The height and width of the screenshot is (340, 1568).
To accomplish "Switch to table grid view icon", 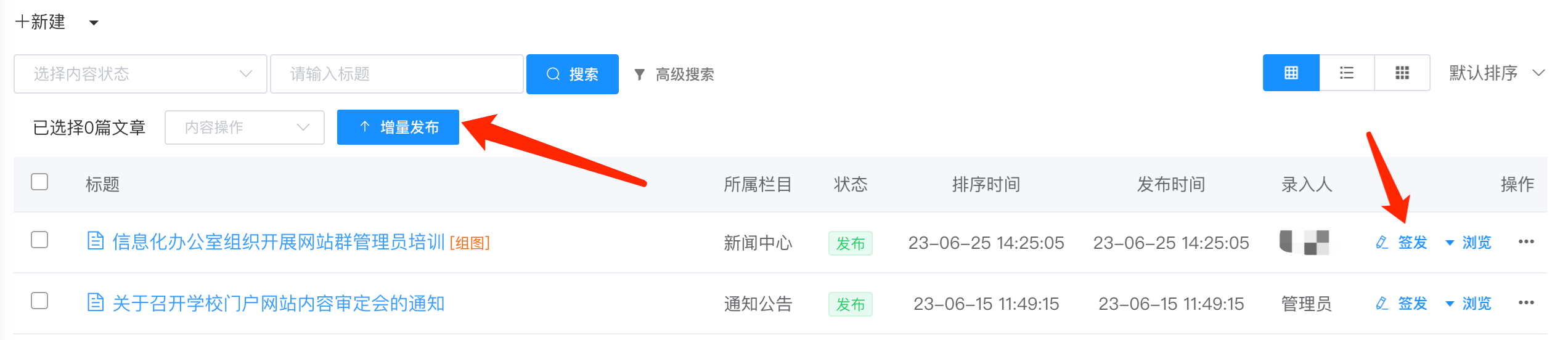I will [1291, 73].
